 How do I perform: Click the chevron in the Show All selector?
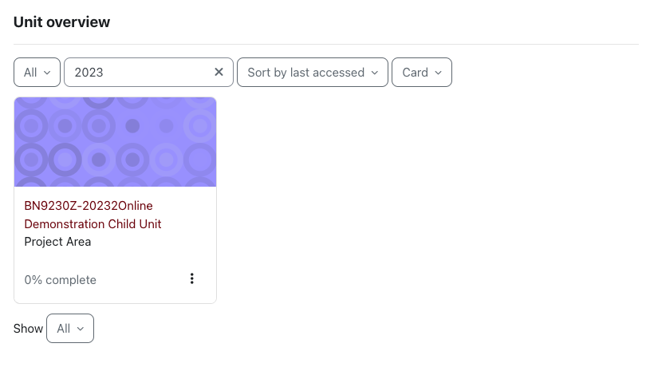80,329
